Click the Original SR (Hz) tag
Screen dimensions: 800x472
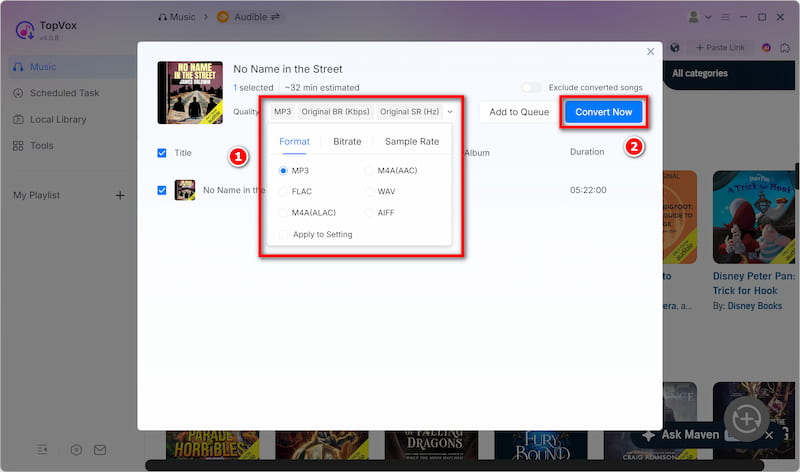click(409, 112)
